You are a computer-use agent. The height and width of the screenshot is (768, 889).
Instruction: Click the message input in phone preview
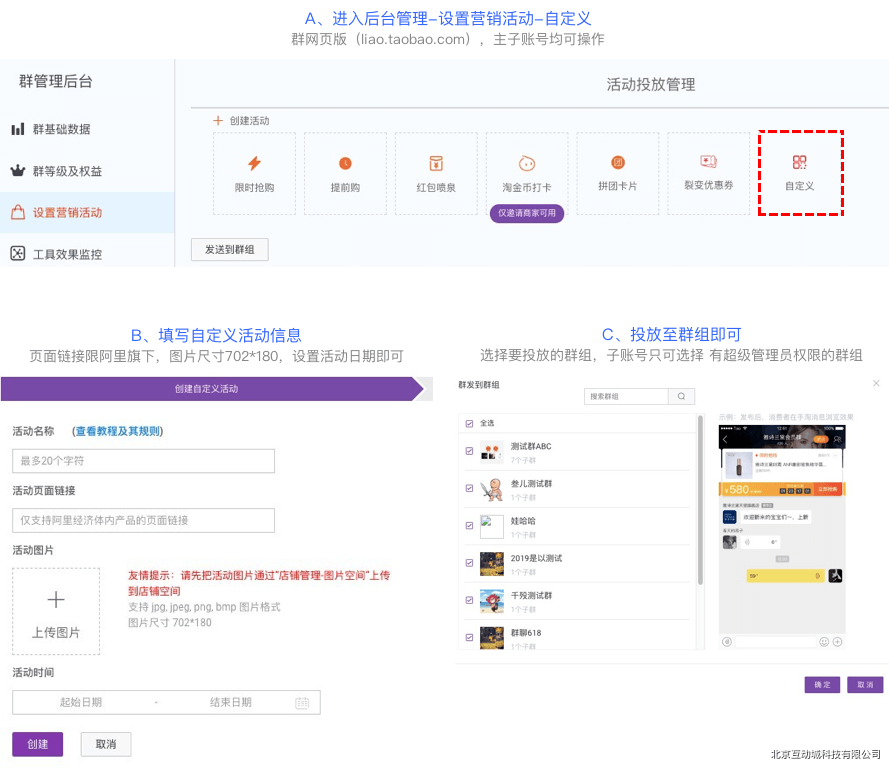click(x=776, y=642)
